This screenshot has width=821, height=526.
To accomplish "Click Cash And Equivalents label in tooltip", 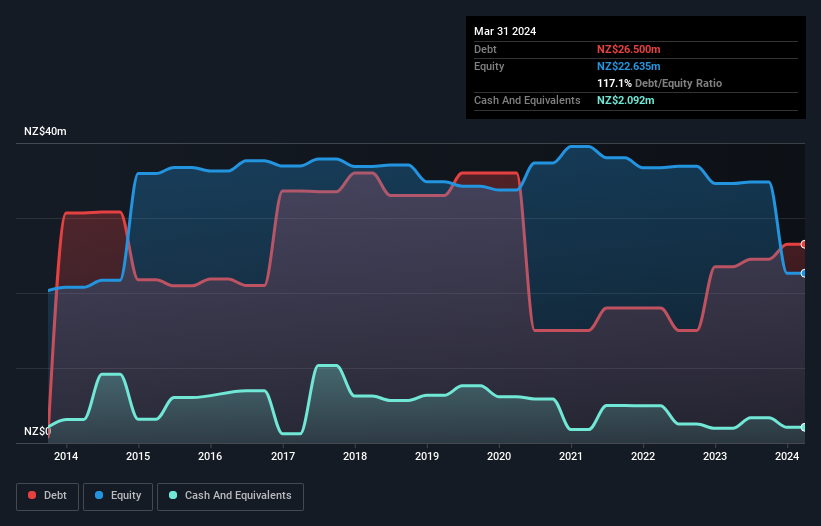I will (527, 100).
